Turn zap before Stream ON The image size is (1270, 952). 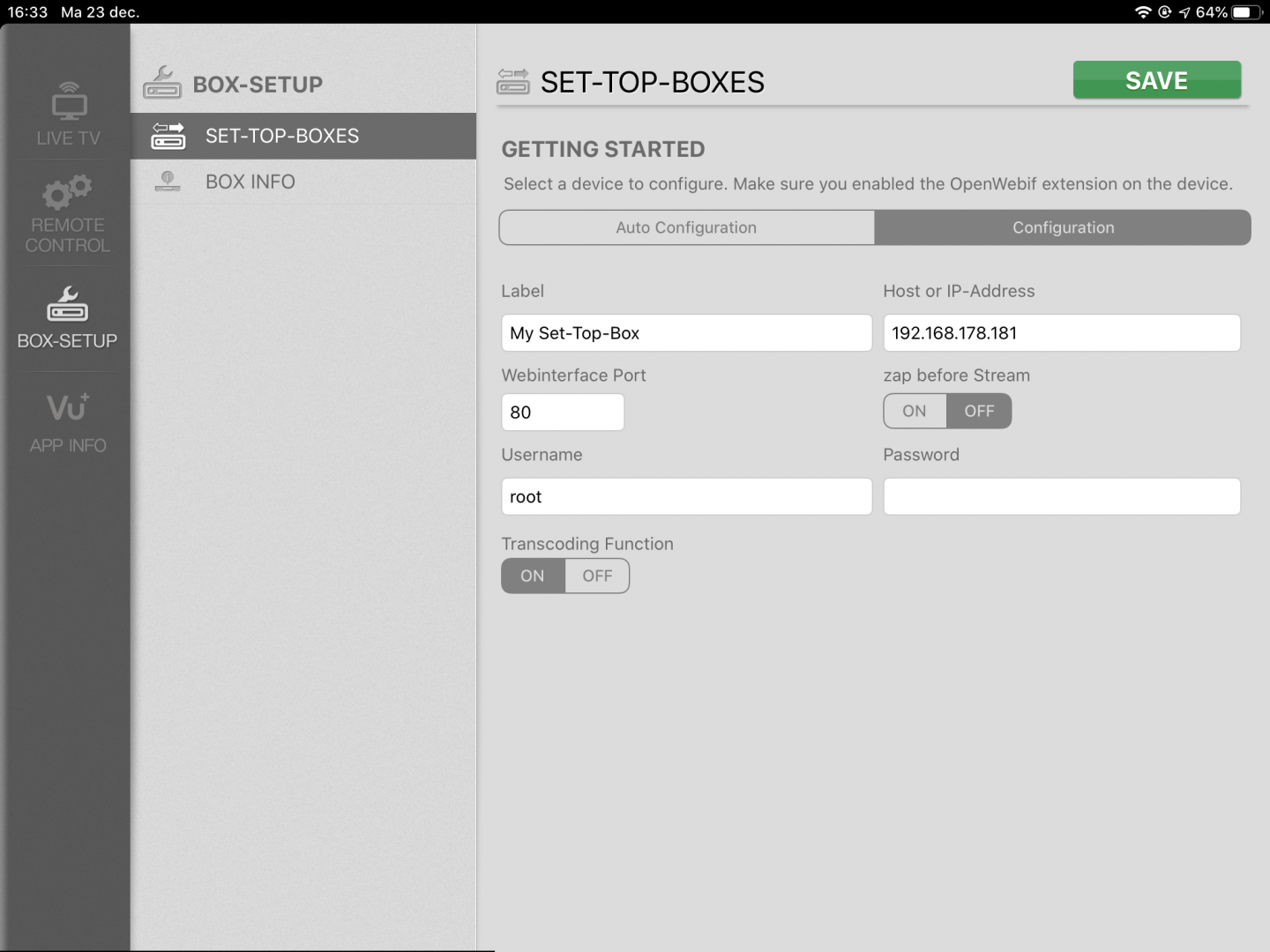[x=915, y=411]
